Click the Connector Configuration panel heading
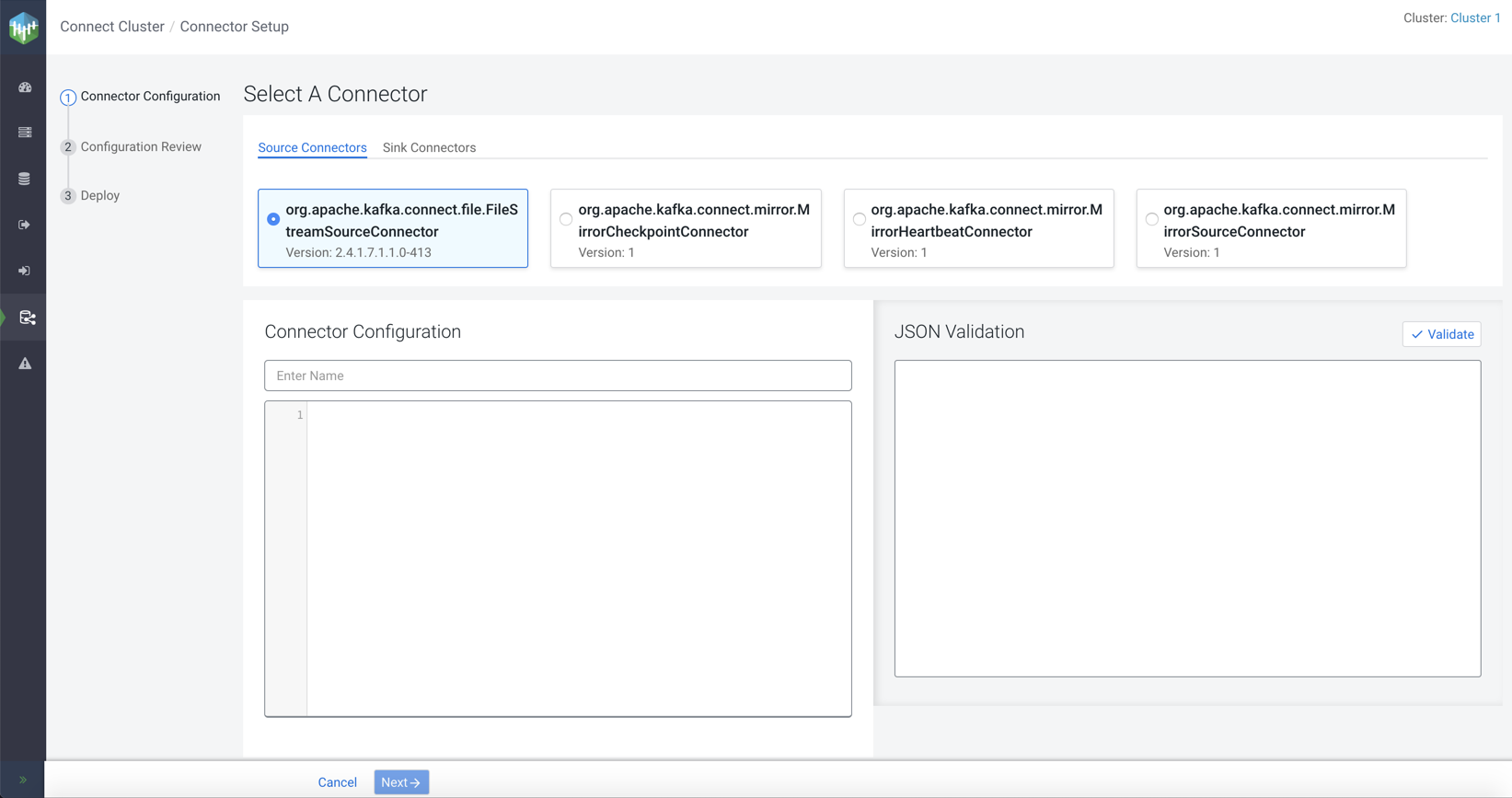 [363, 331]
